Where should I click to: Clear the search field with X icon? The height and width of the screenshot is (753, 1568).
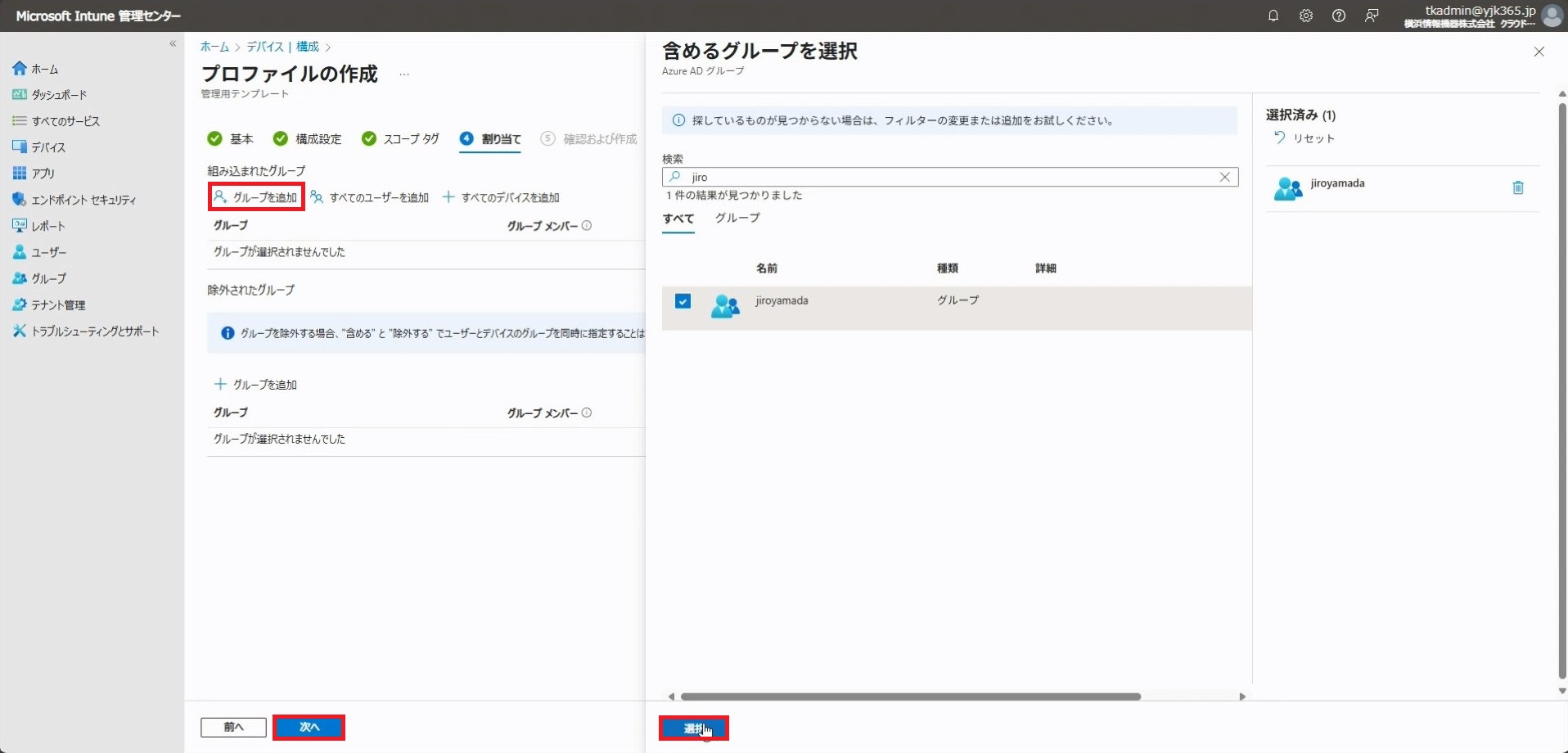tap(1224, 177)
